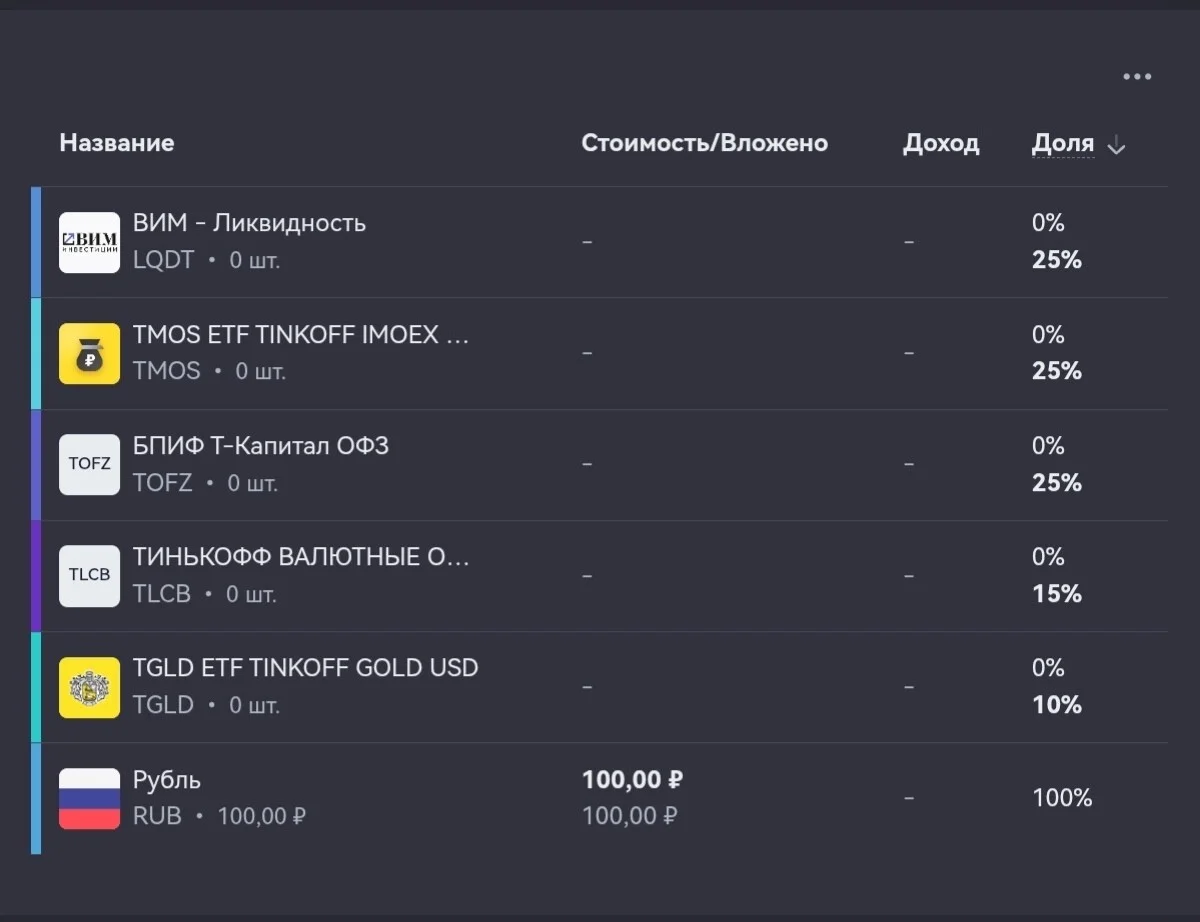Open the ВИМ - Ликвидность position
1200x922 pixels.
599,242
